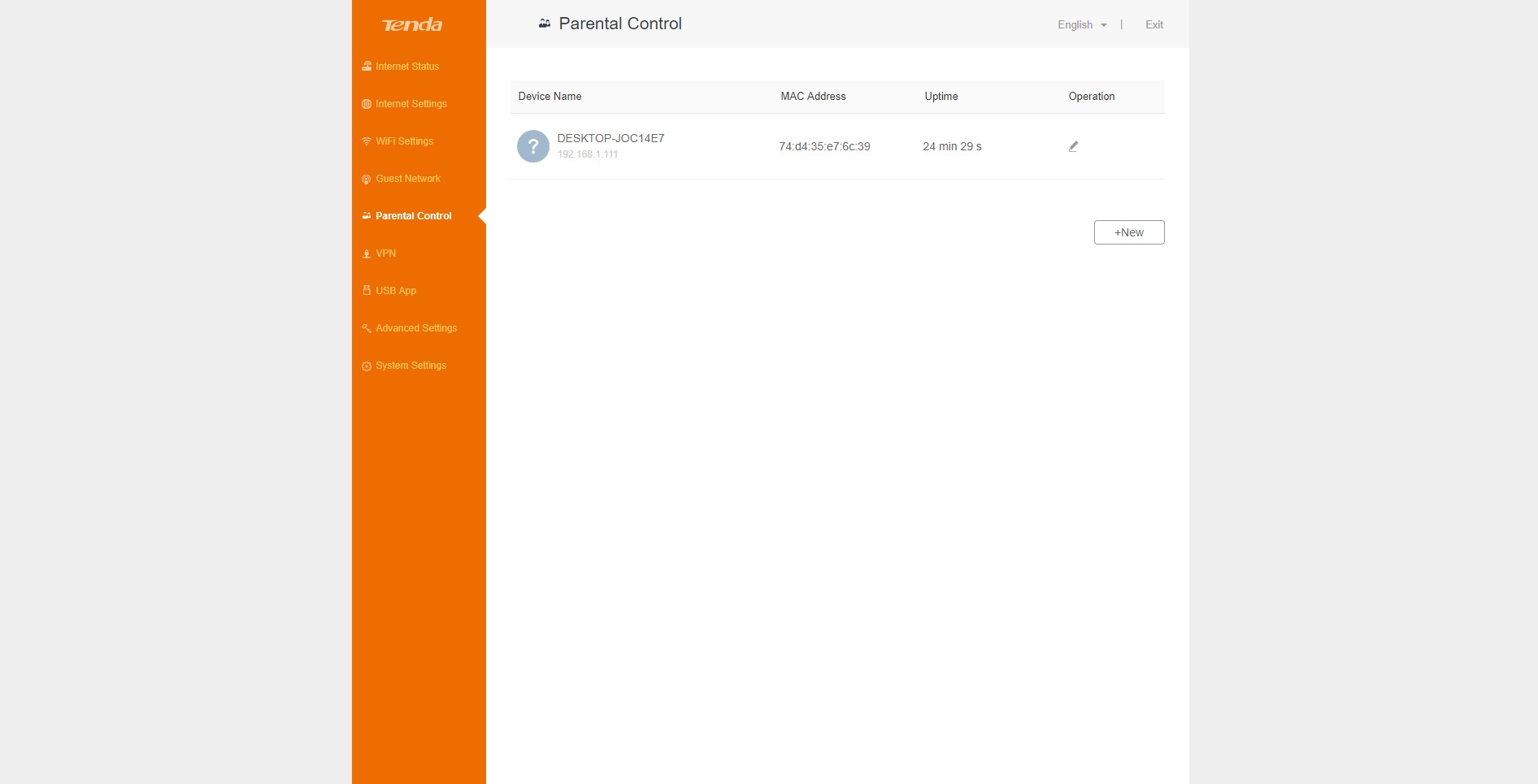
Task: Click the Internet Status sidebar icon
Action: click(x=367, y=67)
